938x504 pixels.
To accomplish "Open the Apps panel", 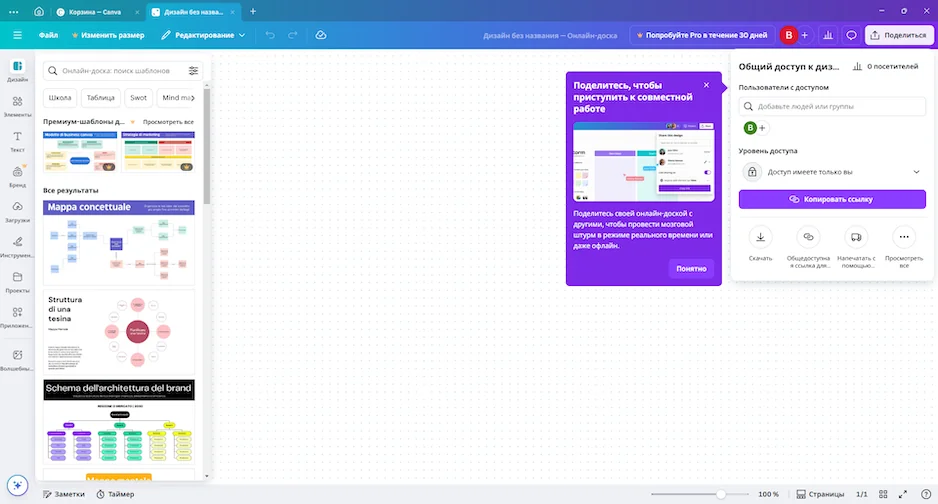I will point(17,317).
